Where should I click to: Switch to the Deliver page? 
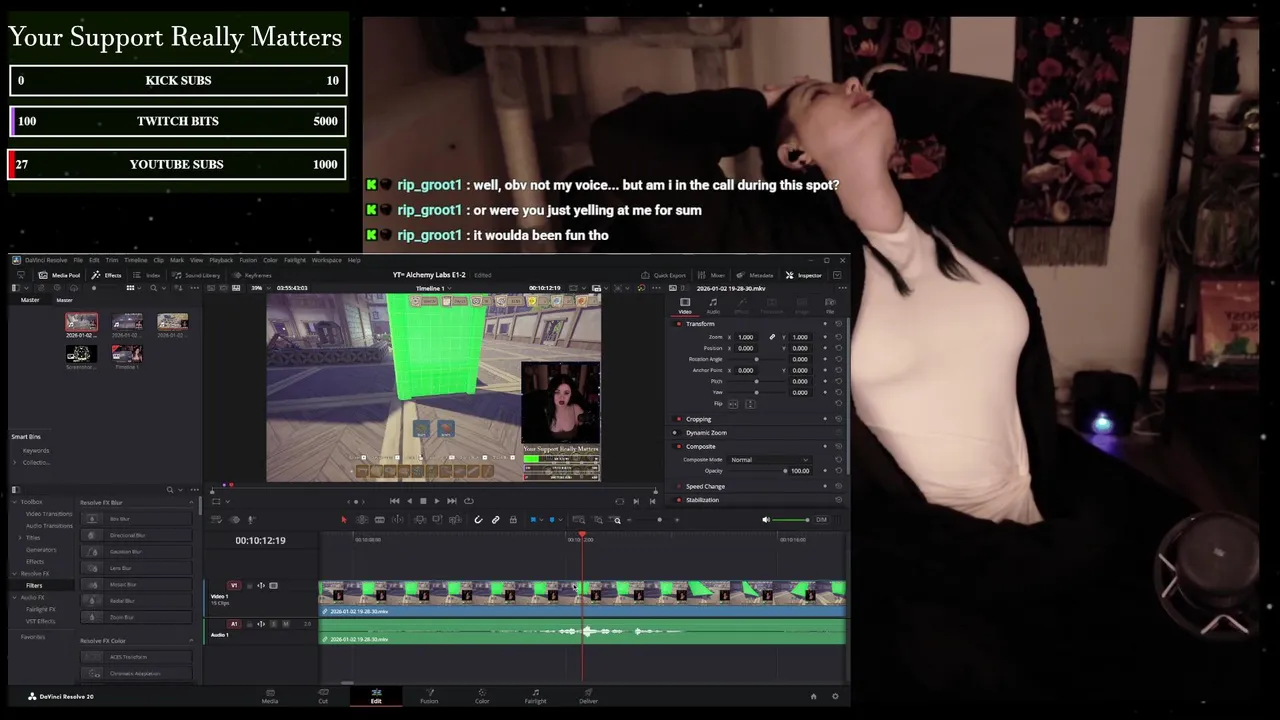click(x=588, y=696)
